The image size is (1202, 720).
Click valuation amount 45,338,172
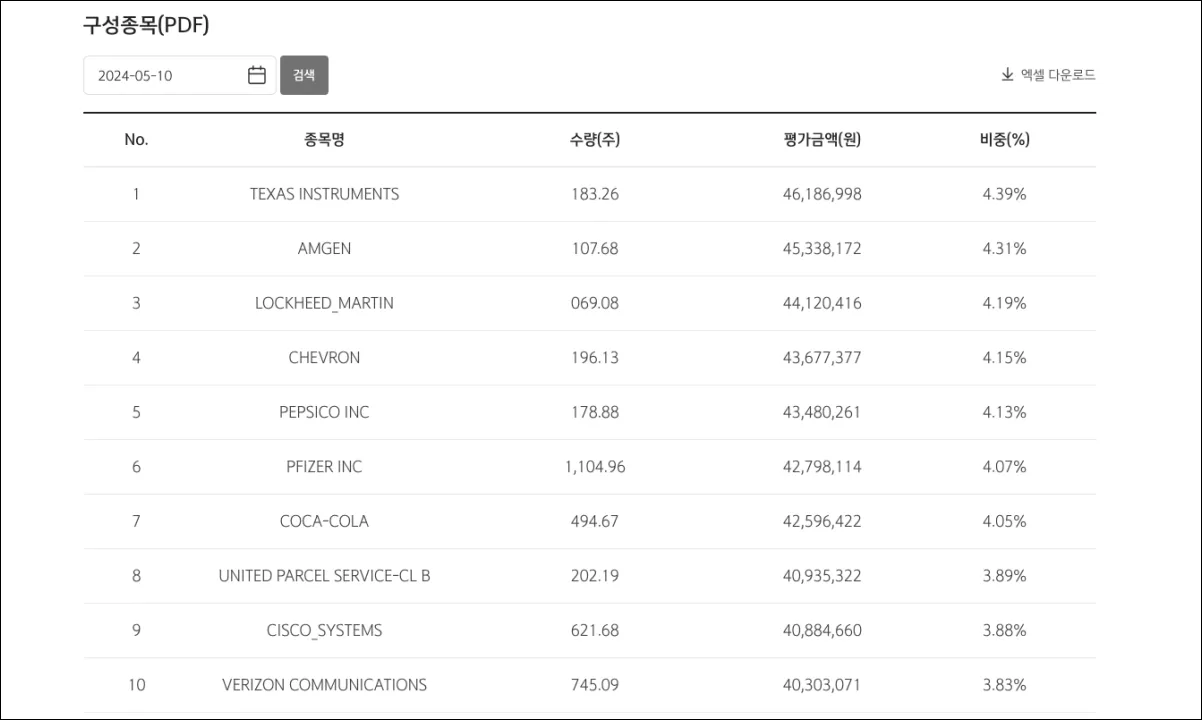tap(822, 249)
